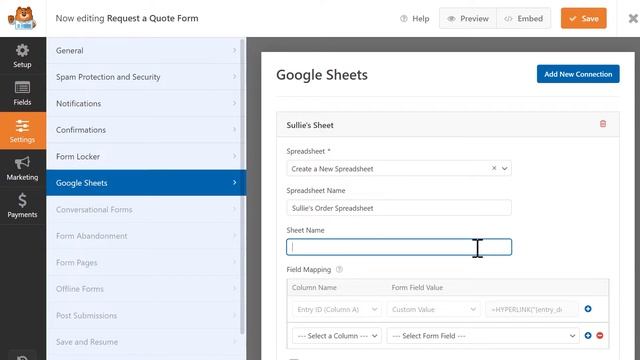Save the form with the Save button
This screenshot has width=640, height=360.
pyautogui.click(x=584, y=18)
